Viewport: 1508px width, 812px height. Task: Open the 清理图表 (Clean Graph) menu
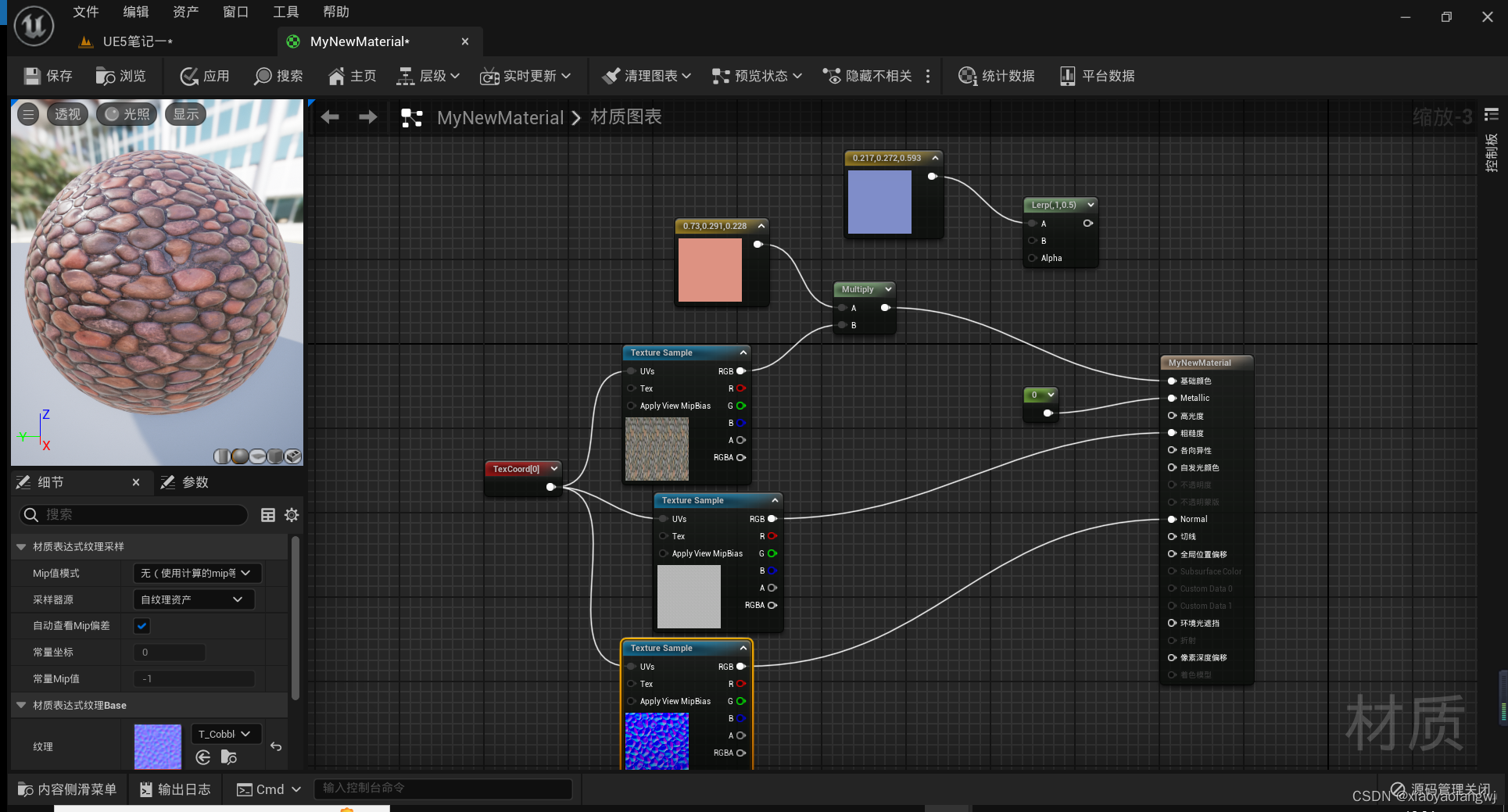click(646, 76)
